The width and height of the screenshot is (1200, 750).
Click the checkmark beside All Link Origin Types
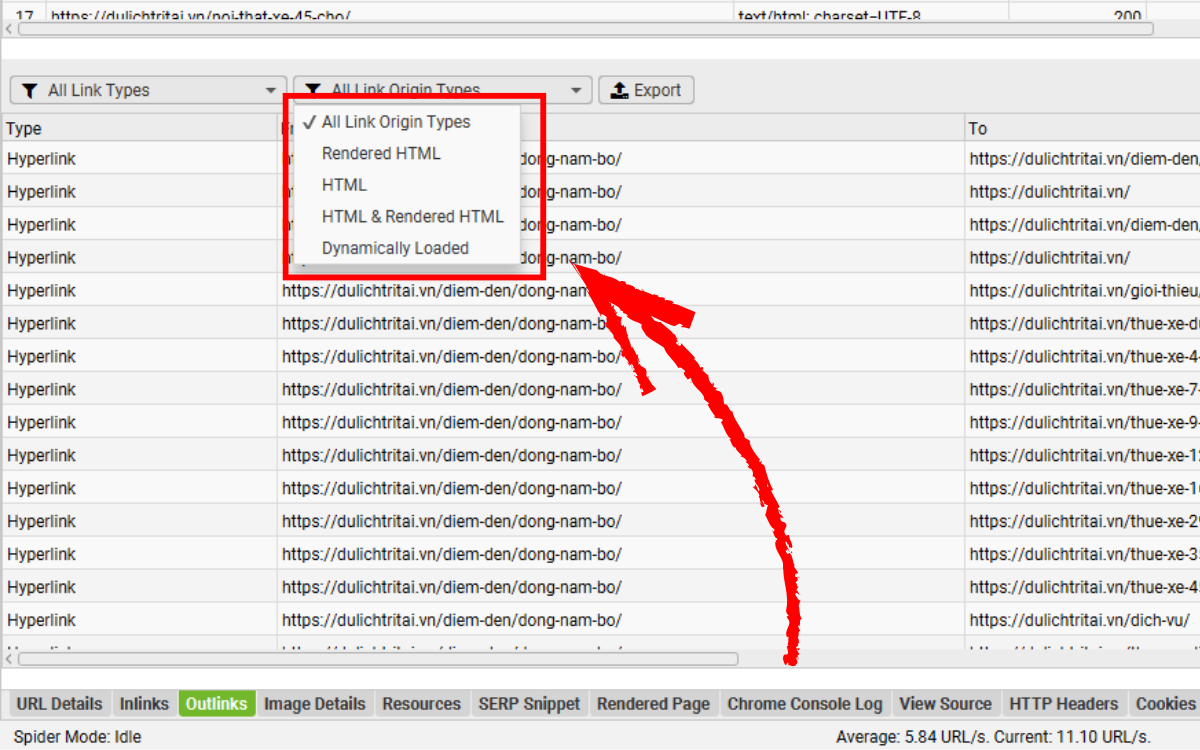tap(309, 121)
